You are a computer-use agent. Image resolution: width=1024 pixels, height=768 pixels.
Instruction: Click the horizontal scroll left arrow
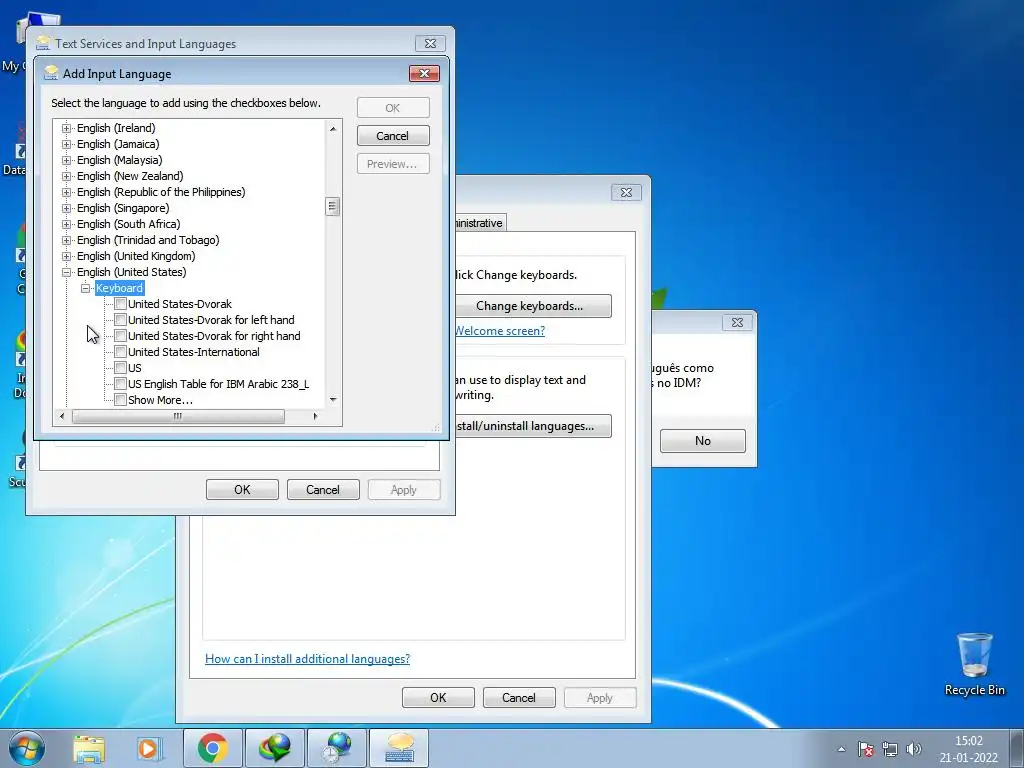click(62, 416)
